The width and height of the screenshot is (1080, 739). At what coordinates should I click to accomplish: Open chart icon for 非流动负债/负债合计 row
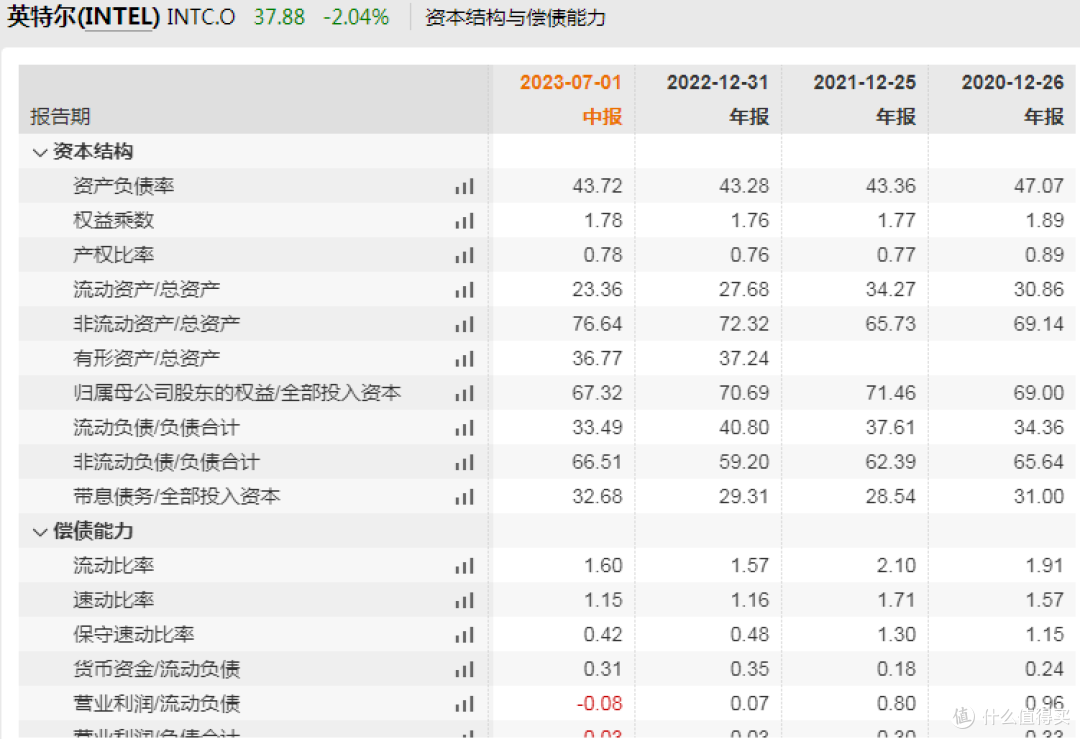pos(464,462)
